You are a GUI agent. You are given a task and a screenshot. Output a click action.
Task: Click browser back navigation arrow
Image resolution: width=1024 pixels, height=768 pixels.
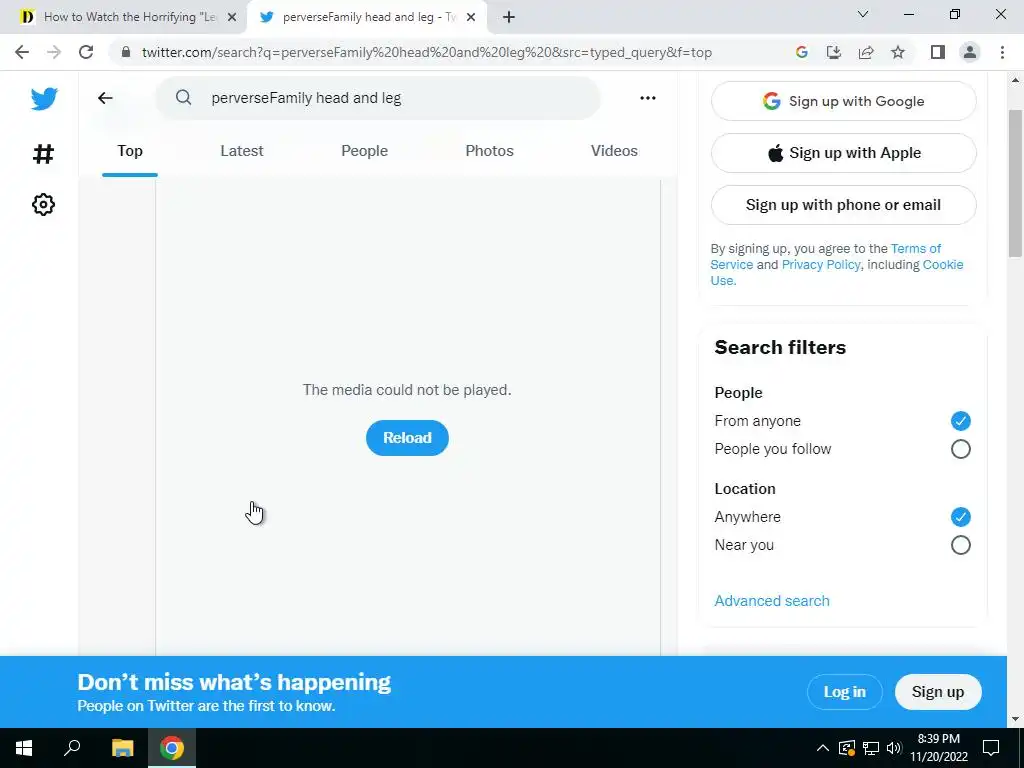pyautogui.click(x=22, y=52)
